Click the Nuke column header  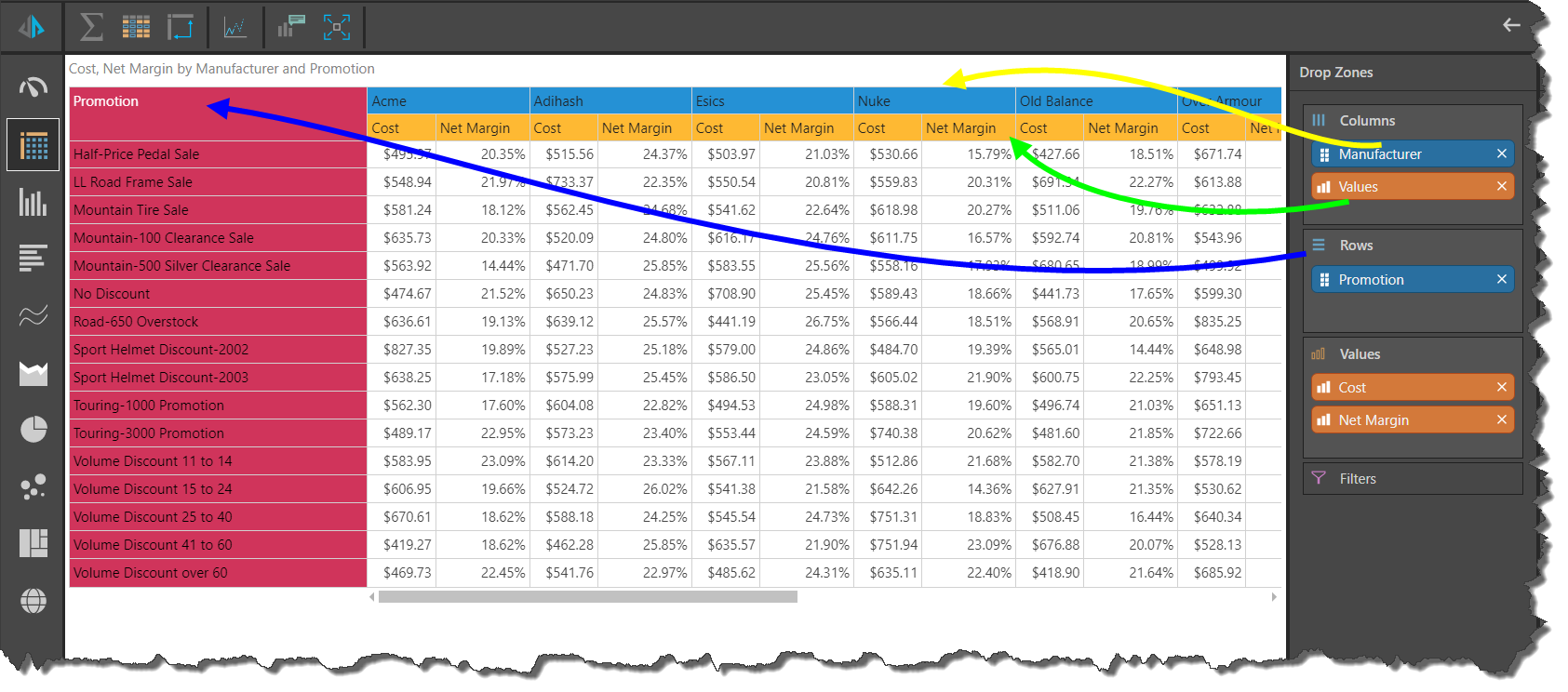[x=934, y=101]
